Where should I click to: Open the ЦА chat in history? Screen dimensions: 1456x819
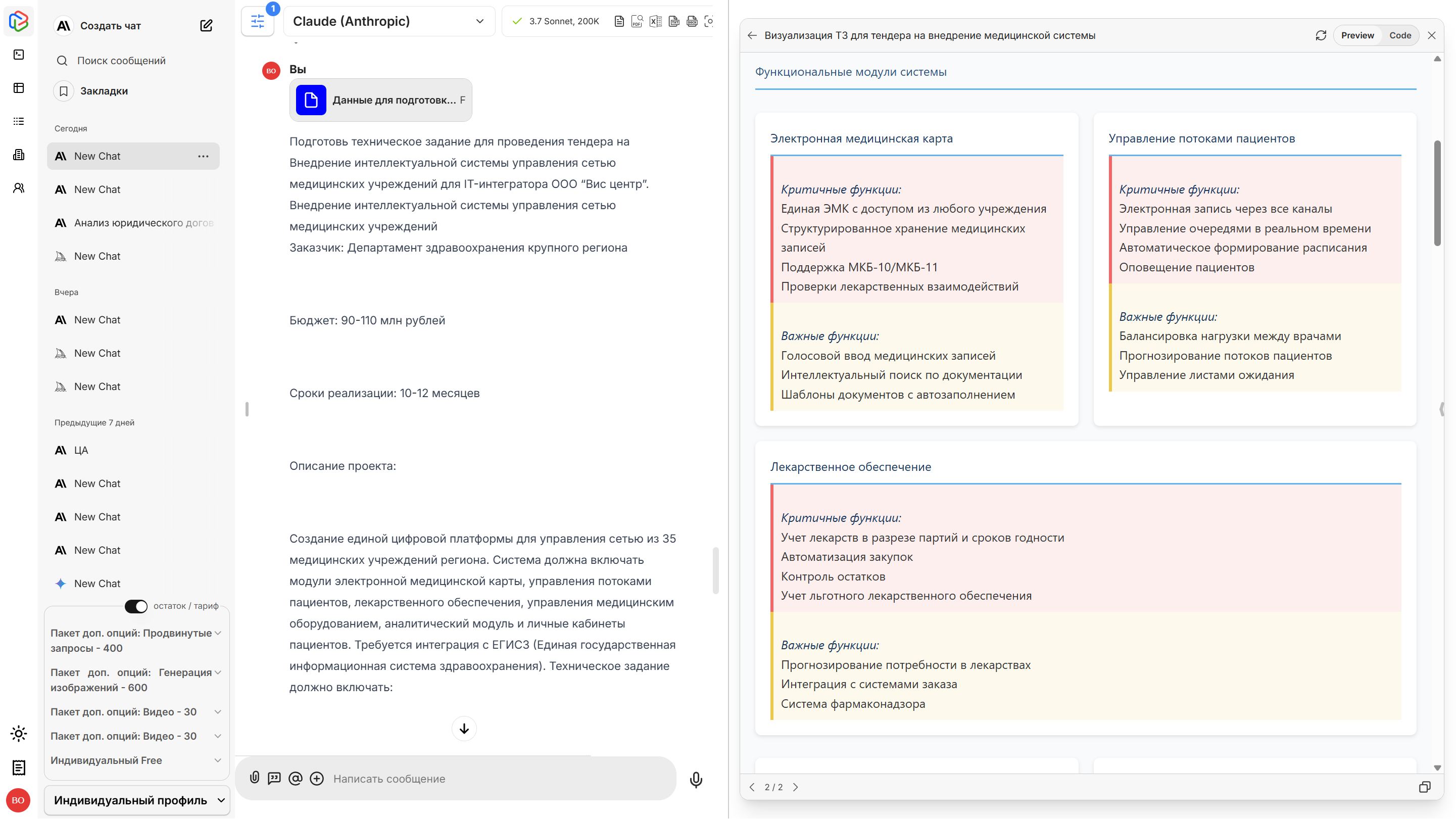click(x=133, y=450)
